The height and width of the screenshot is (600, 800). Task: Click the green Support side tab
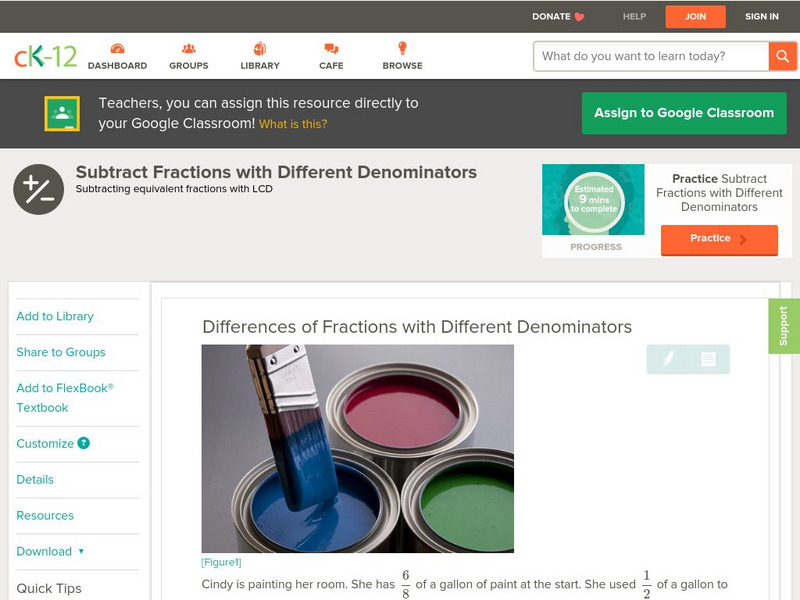point(784,326)
